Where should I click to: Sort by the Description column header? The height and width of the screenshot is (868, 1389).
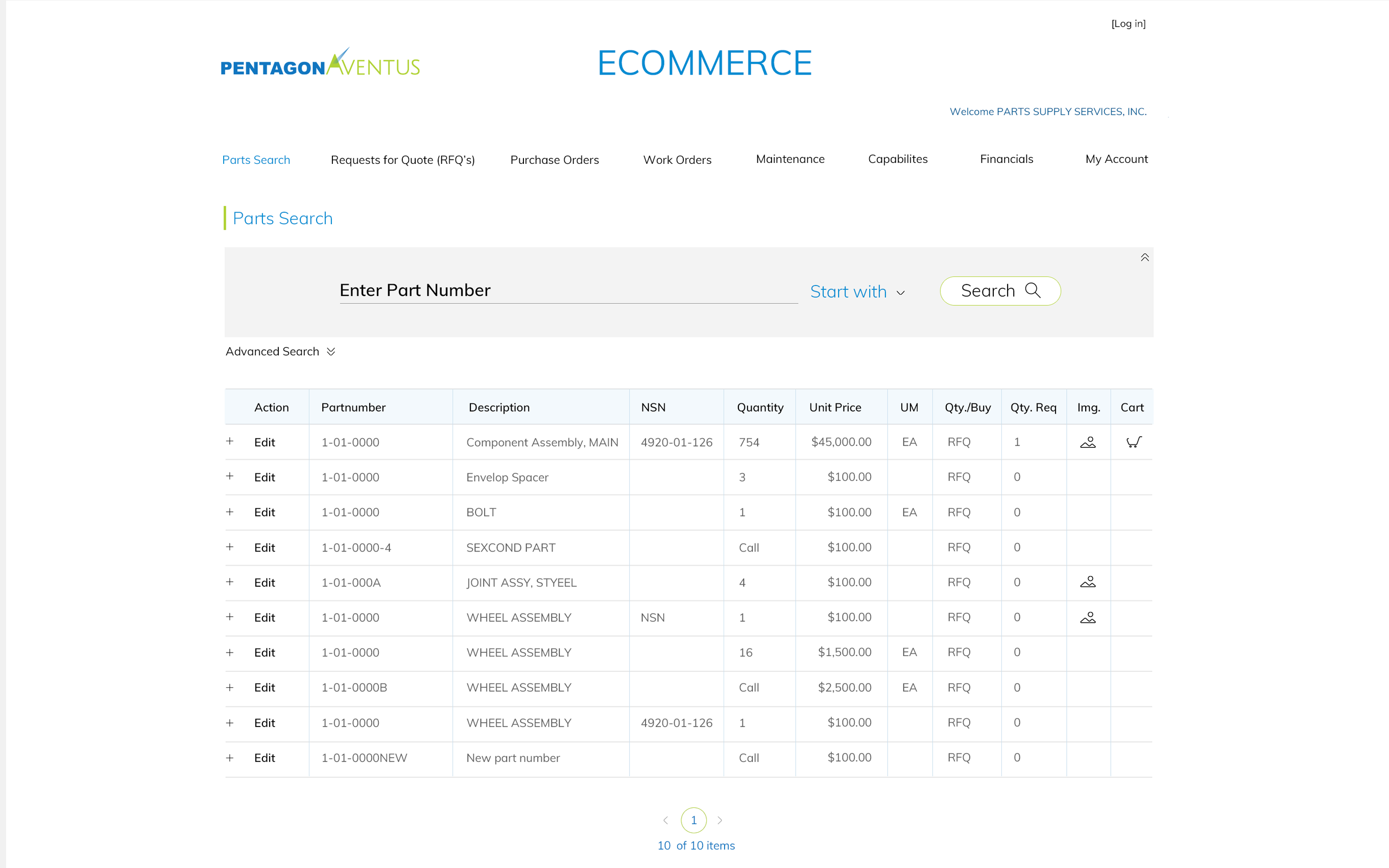pyautogui.click(x=499, y=407)
